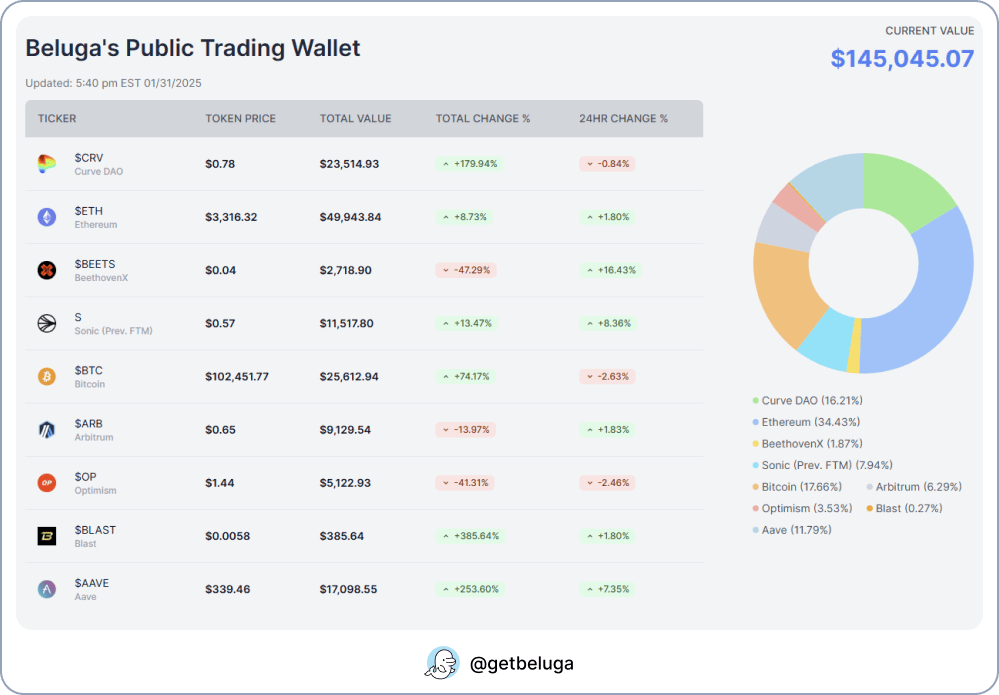Click the Blast (0.27%) legend entry
The height and width of the screenshot is (695, 999).
pyautogui.click(x=905, y=508)
